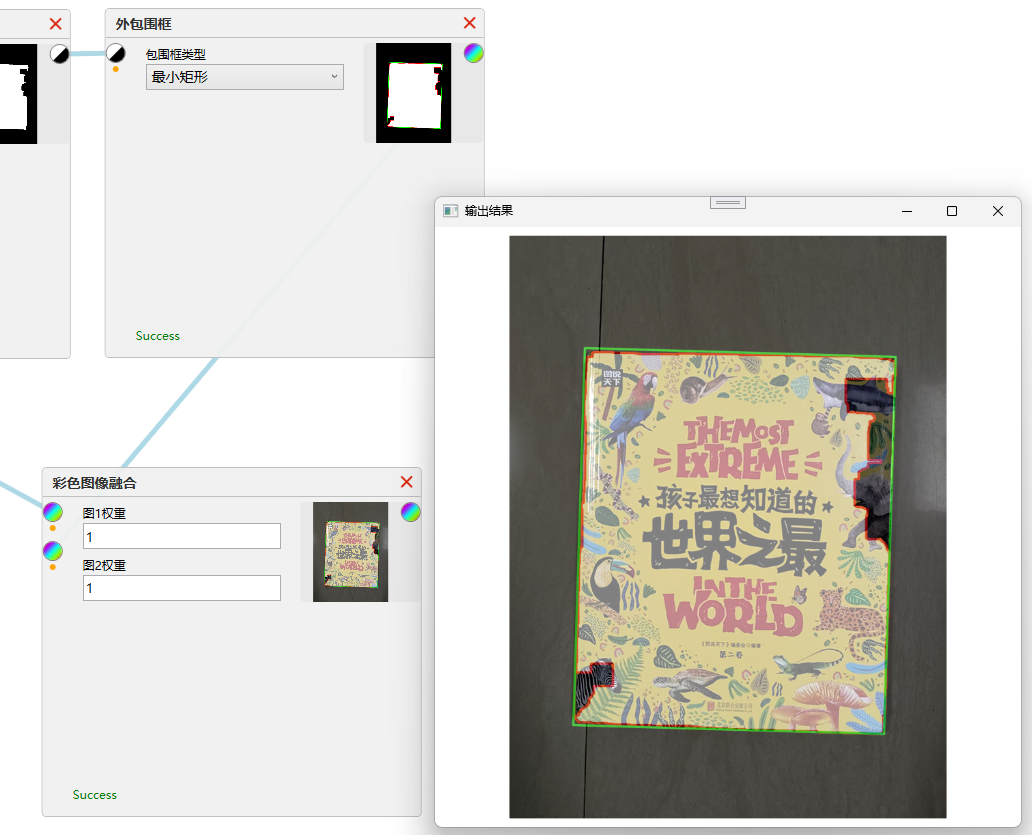Screen dimensions: 1032x835
Task: Click the 图2权重 label
Action: click(x=104, y=565)
